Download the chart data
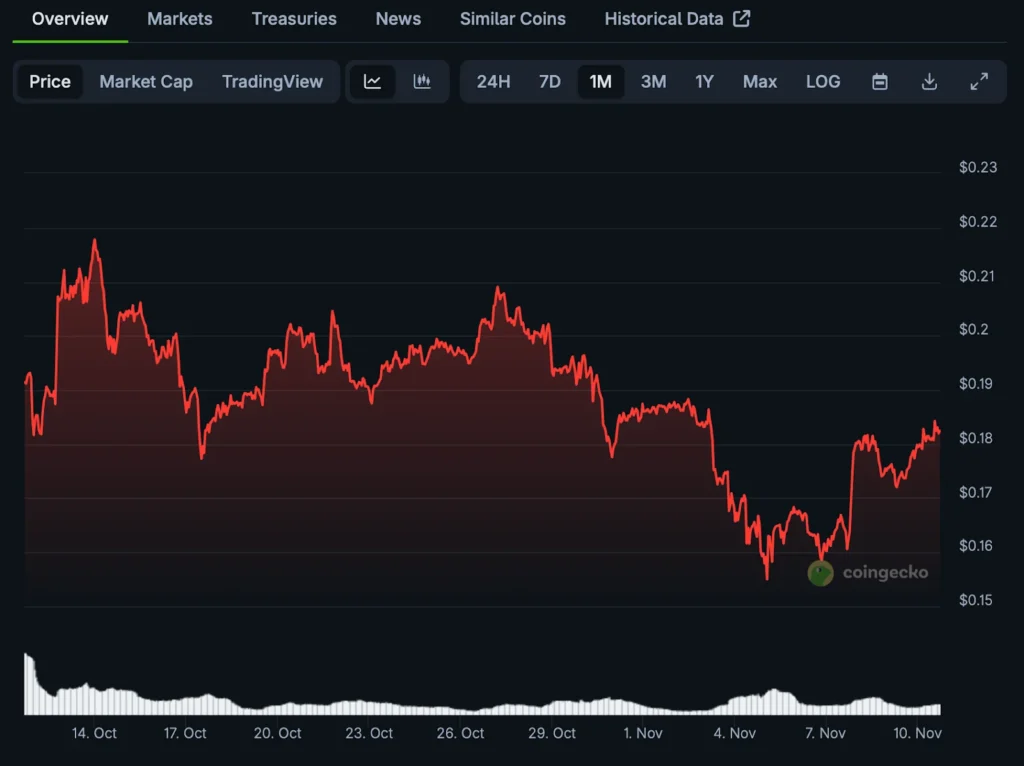 tap(929, 82)
